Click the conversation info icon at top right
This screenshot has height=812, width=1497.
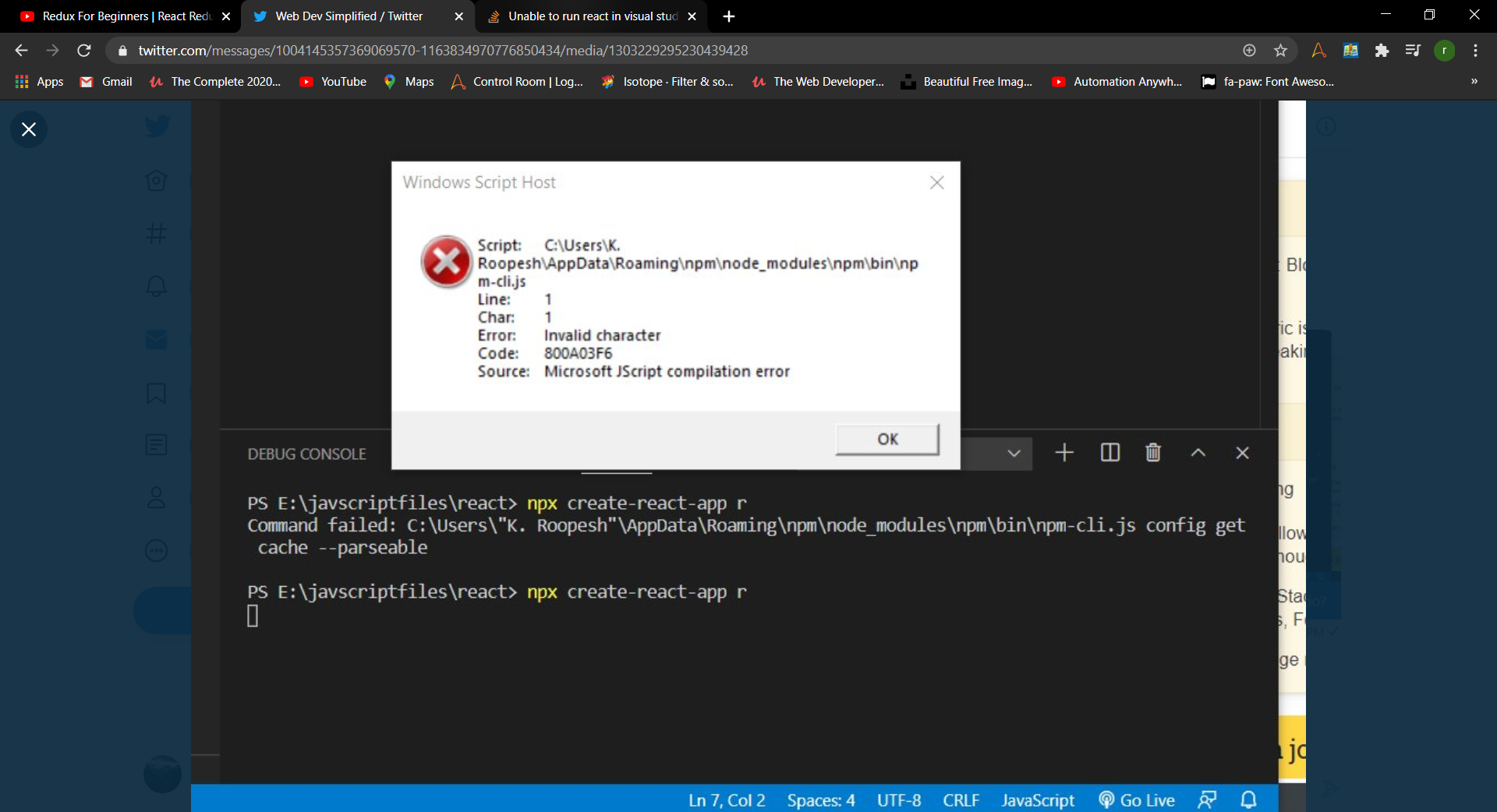pos(1326,126)
